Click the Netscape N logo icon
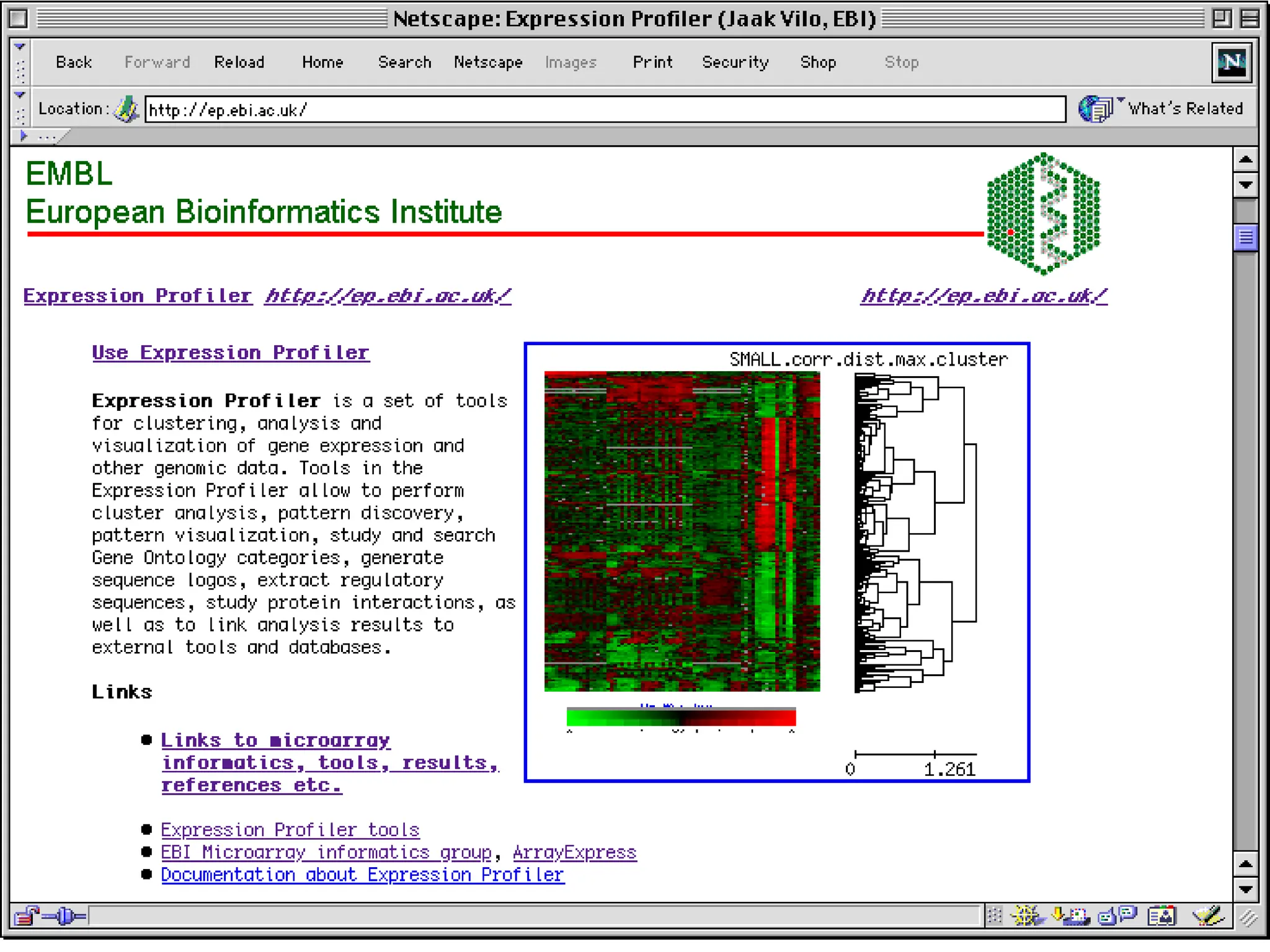 coord(1231,62)
